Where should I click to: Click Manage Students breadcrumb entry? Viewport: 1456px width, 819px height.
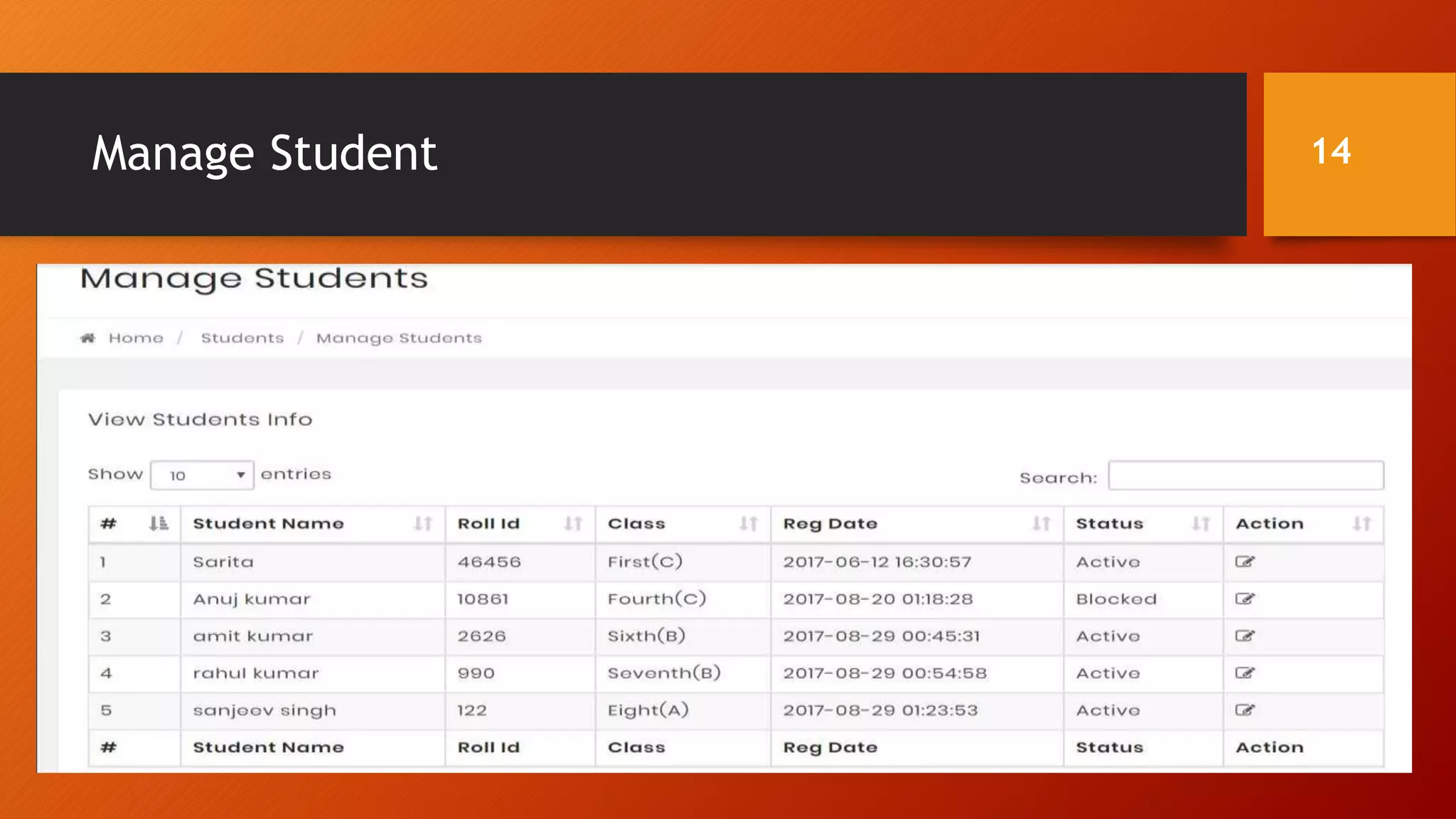coord(399,338)
